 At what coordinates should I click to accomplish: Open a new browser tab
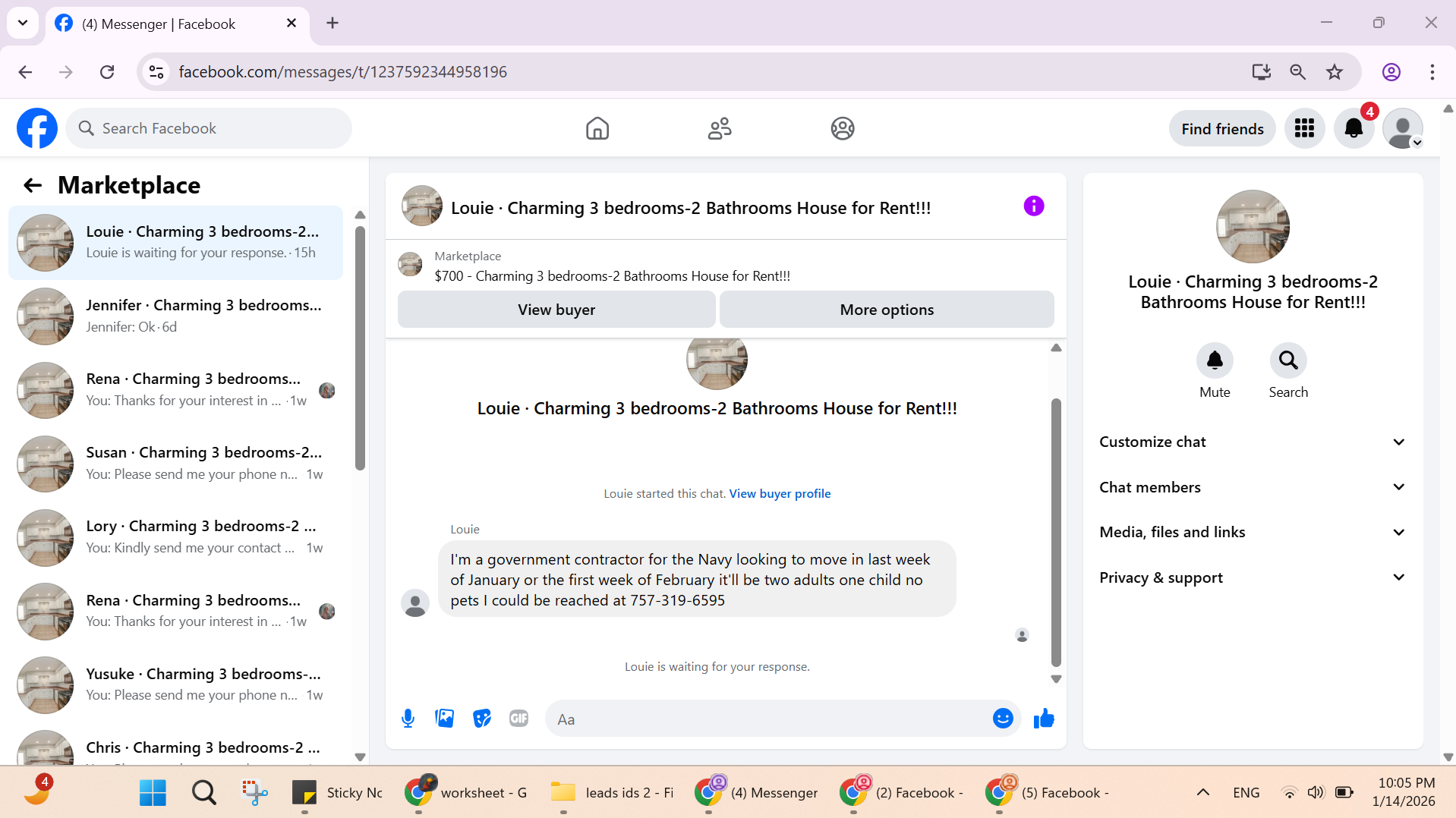[332, 23]
